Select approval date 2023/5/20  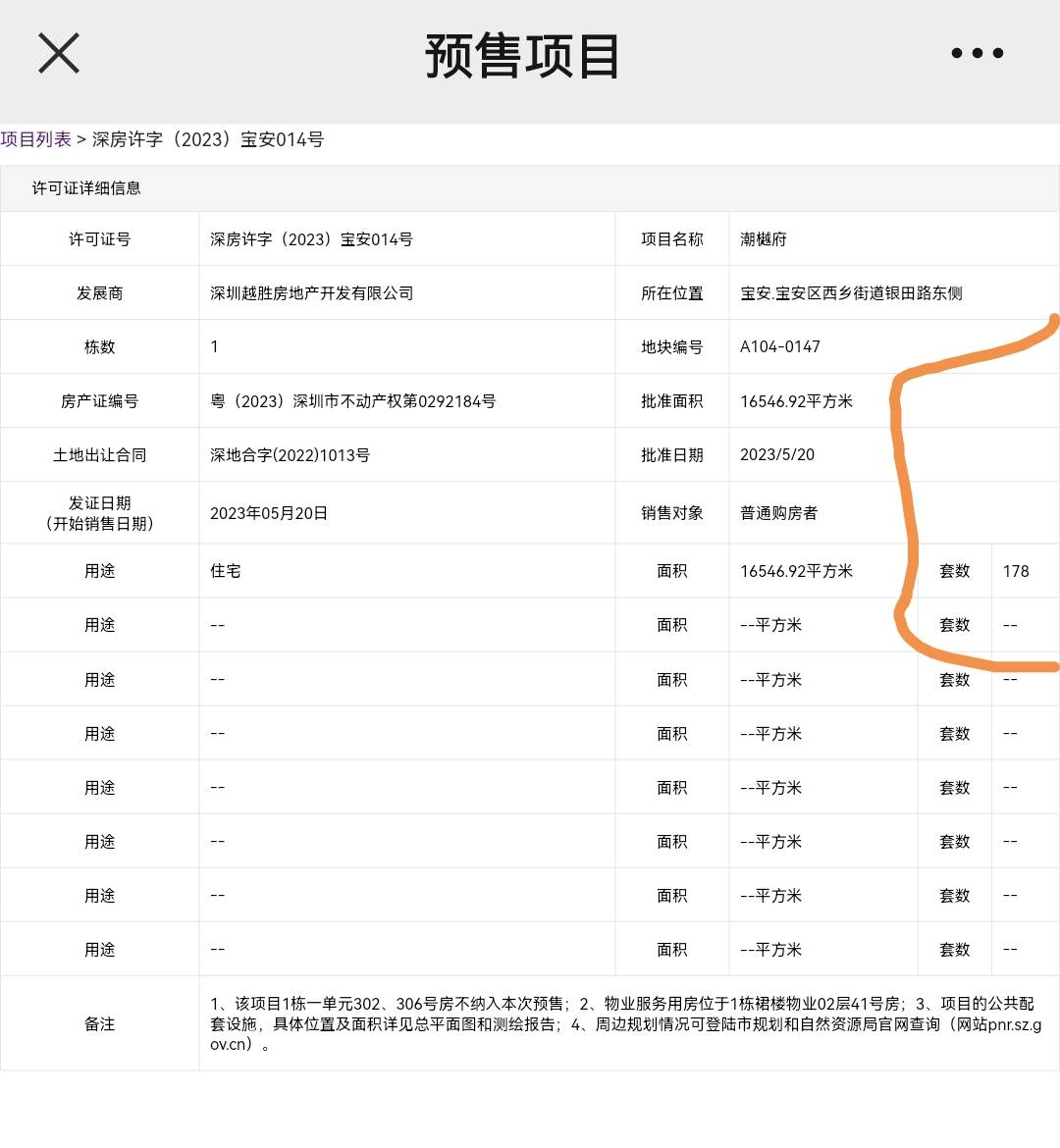[777, 454]
